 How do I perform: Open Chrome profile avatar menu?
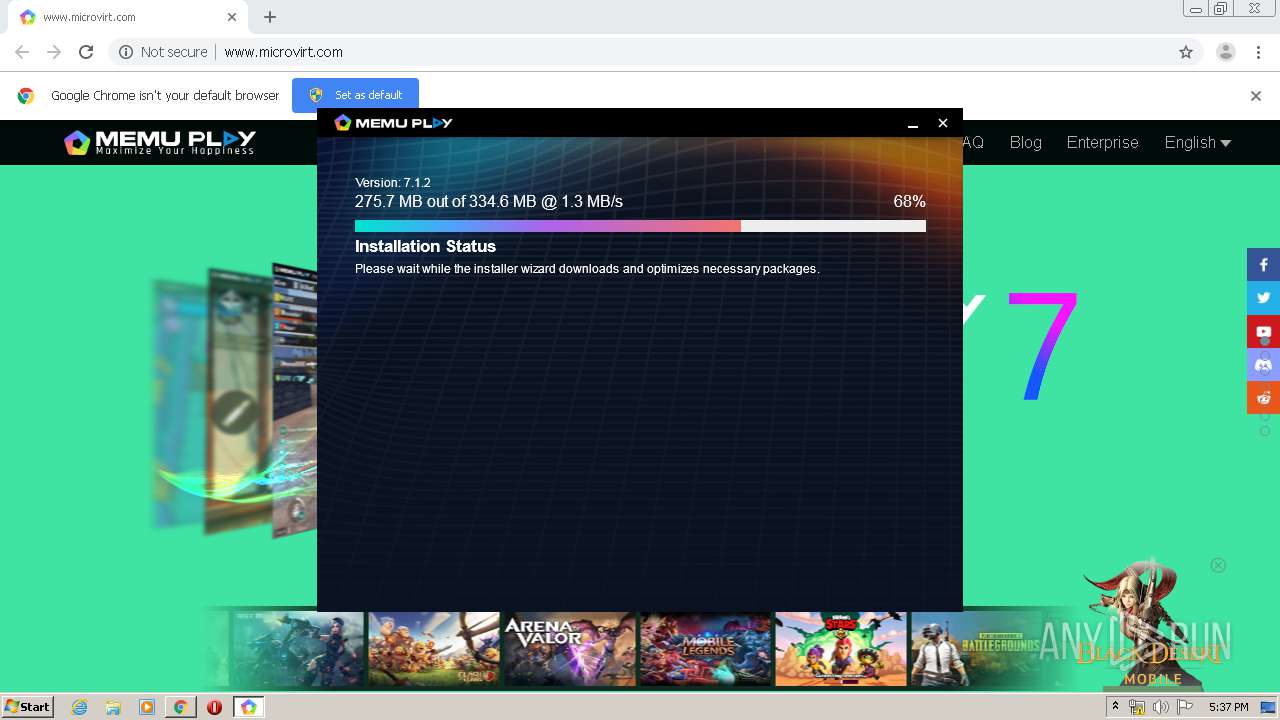(1226, 52)
